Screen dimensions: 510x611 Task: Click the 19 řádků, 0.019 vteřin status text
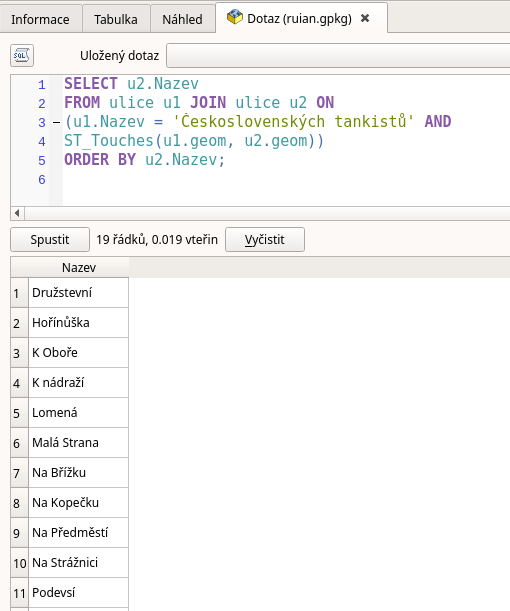(x=157, y=239)
